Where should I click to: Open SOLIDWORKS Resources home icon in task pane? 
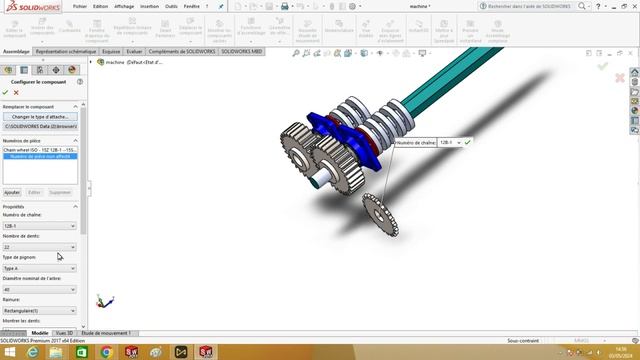[635, 72]
